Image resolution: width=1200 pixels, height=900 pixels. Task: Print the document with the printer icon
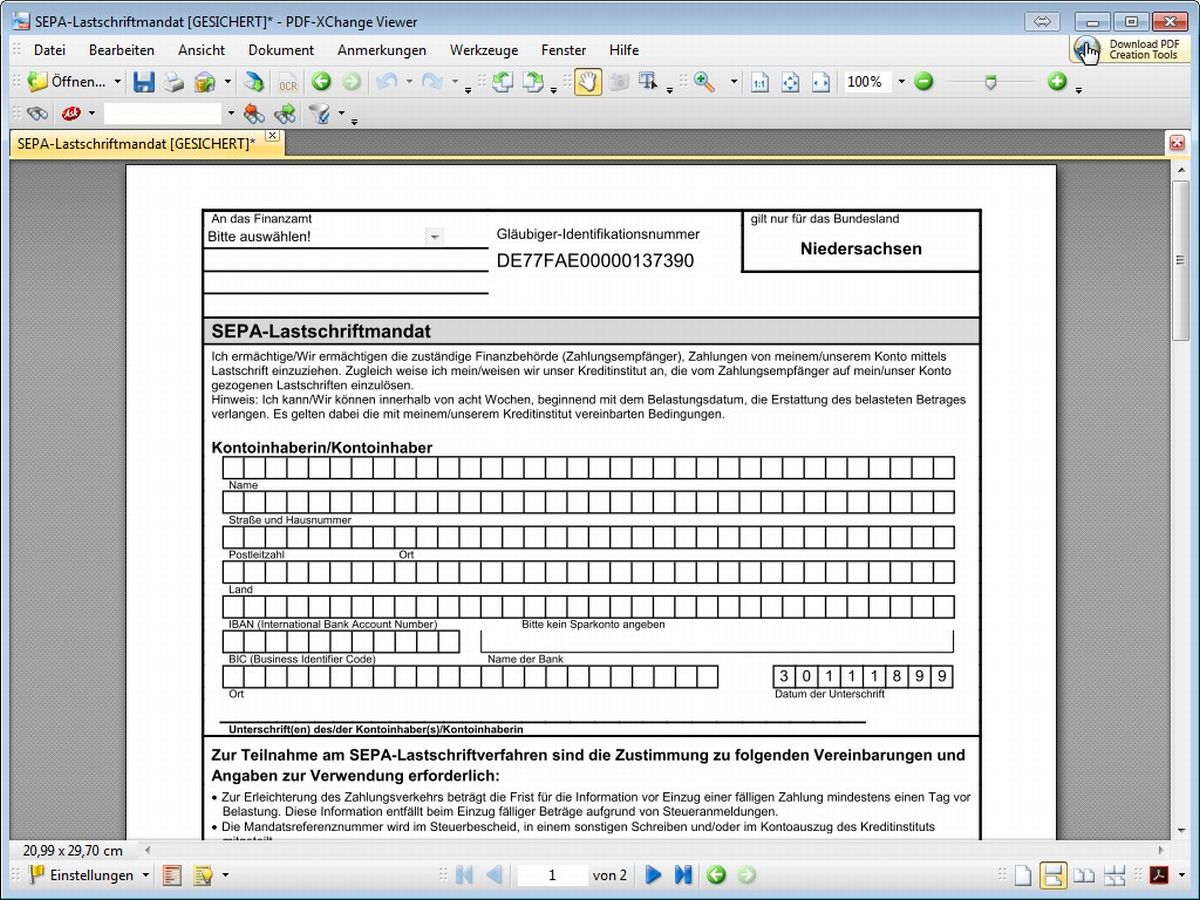(x=175, y=82)
